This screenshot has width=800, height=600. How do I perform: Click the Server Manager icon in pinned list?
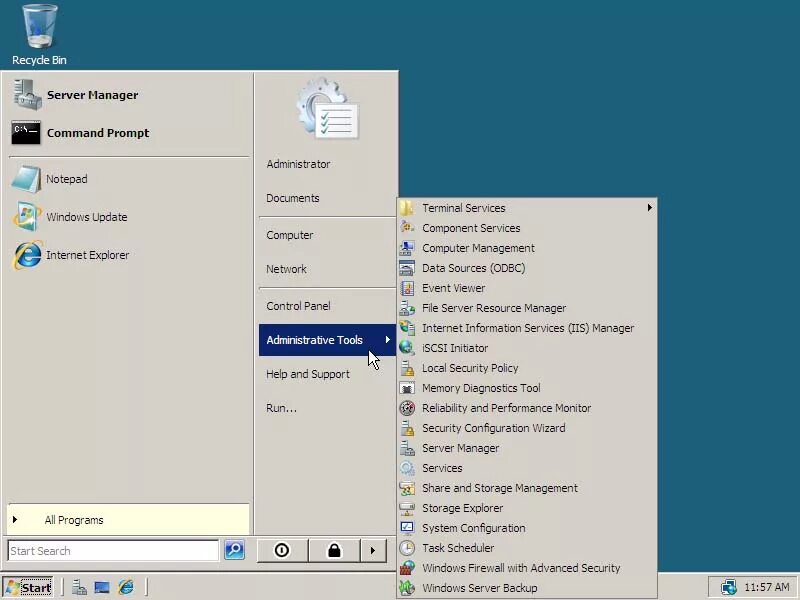pyautogui.click(x=27, y=95)
